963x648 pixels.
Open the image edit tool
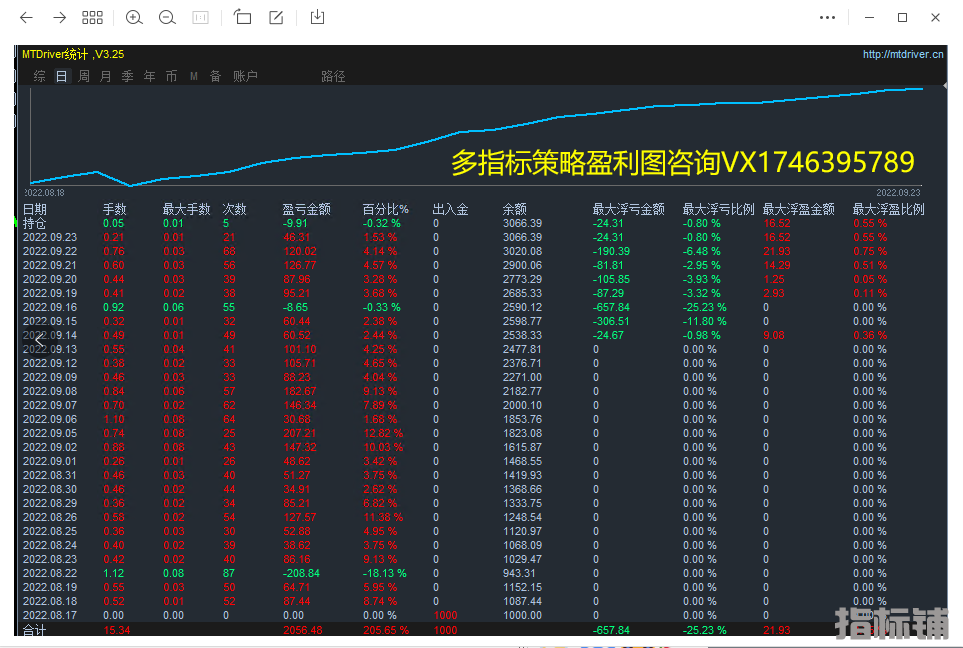tap(276, 17)
